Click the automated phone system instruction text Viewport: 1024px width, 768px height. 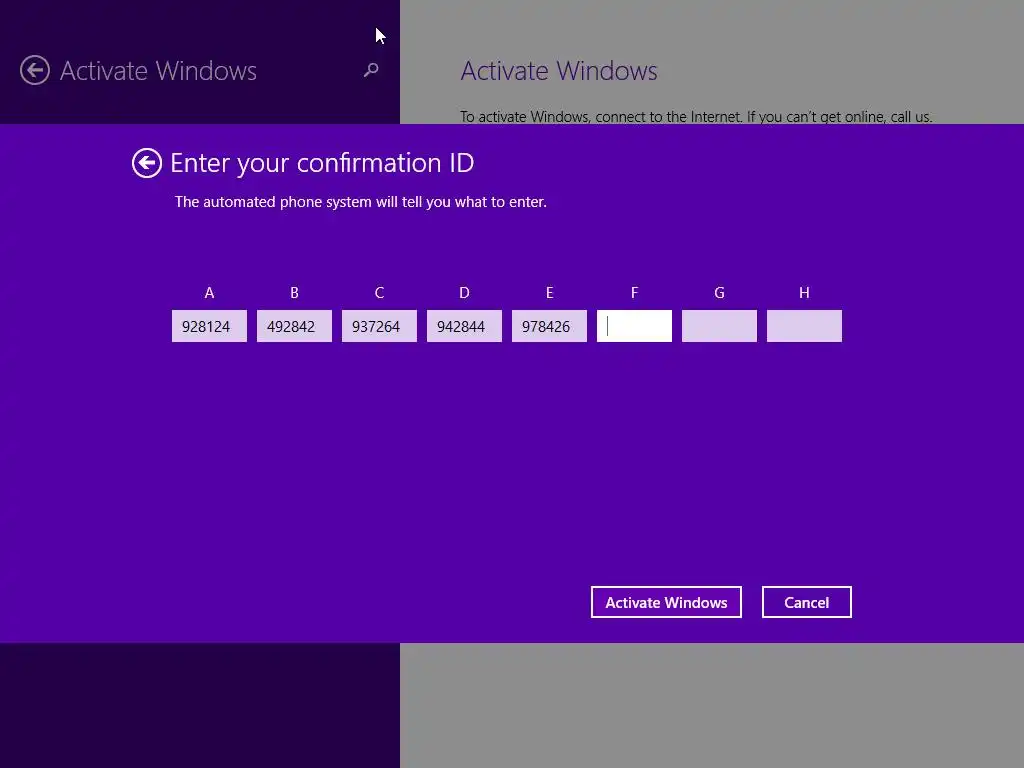[360, 202]
